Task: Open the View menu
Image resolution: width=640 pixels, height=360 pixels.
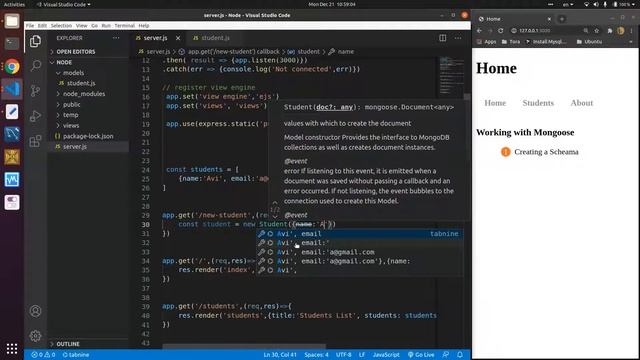Action: [82, 25]
